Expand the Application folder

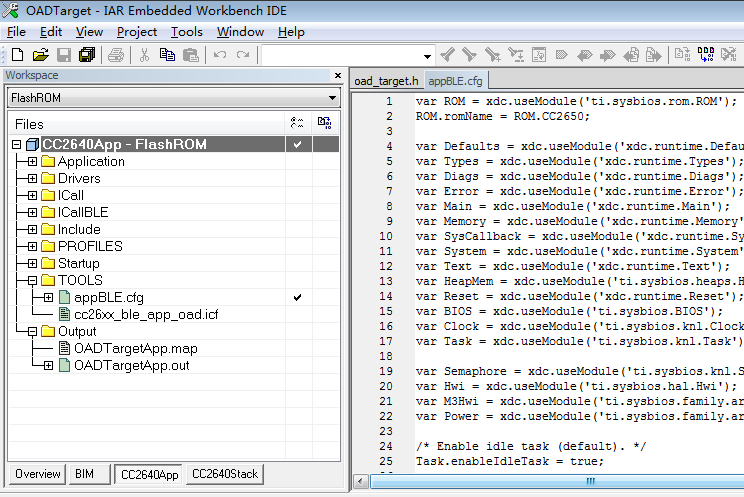pyautogui.click(x=32, y=162)
